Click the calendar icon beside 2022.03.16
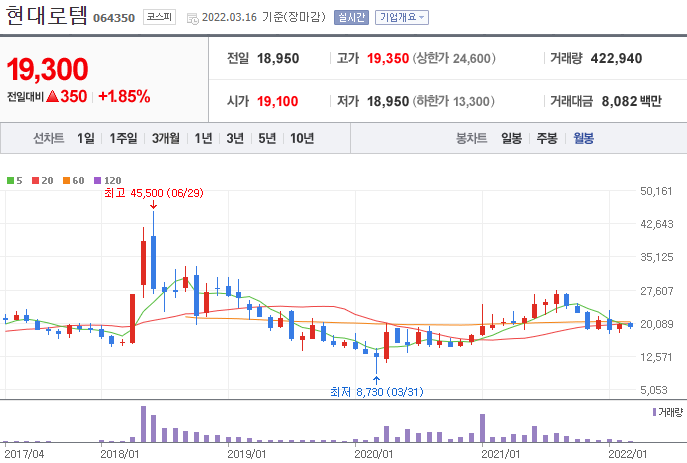 tap(192, 18)
